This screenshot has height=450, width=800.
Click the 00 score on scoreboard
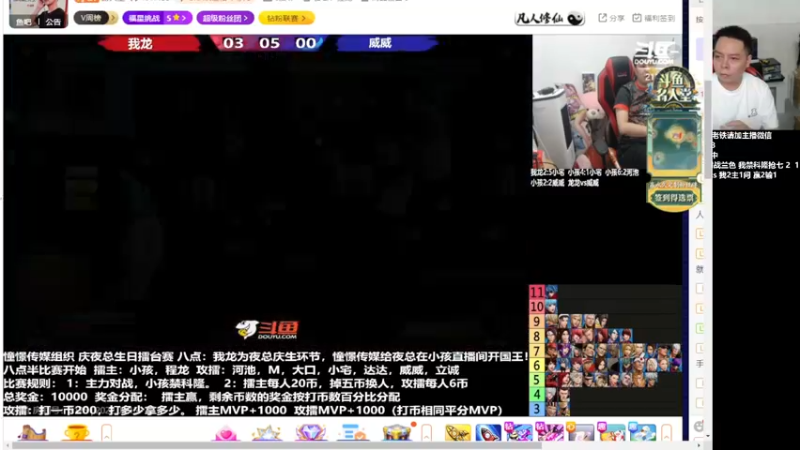306,43
